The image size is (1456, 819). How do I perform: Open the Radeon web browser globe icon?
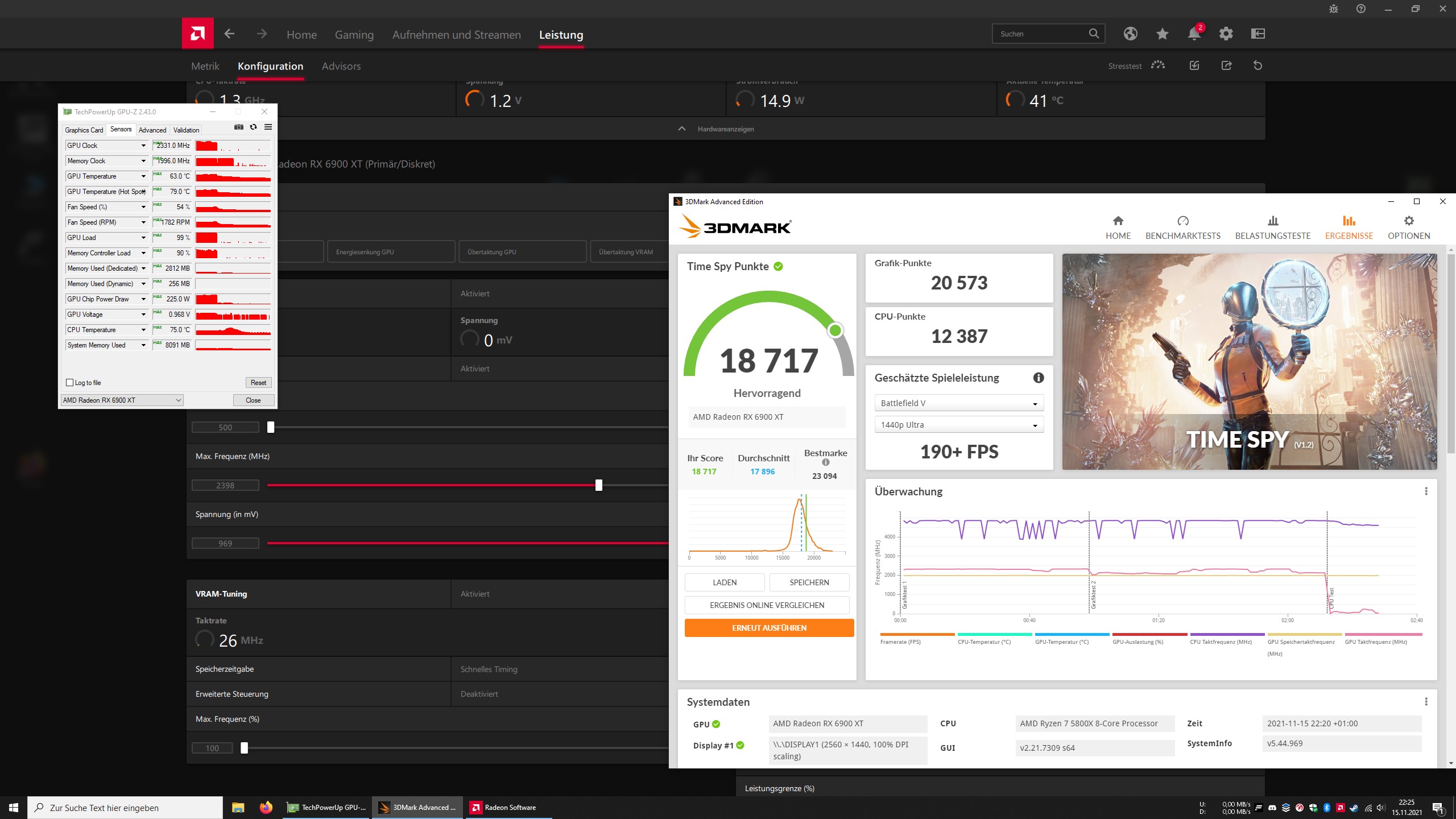point(1130,34)
